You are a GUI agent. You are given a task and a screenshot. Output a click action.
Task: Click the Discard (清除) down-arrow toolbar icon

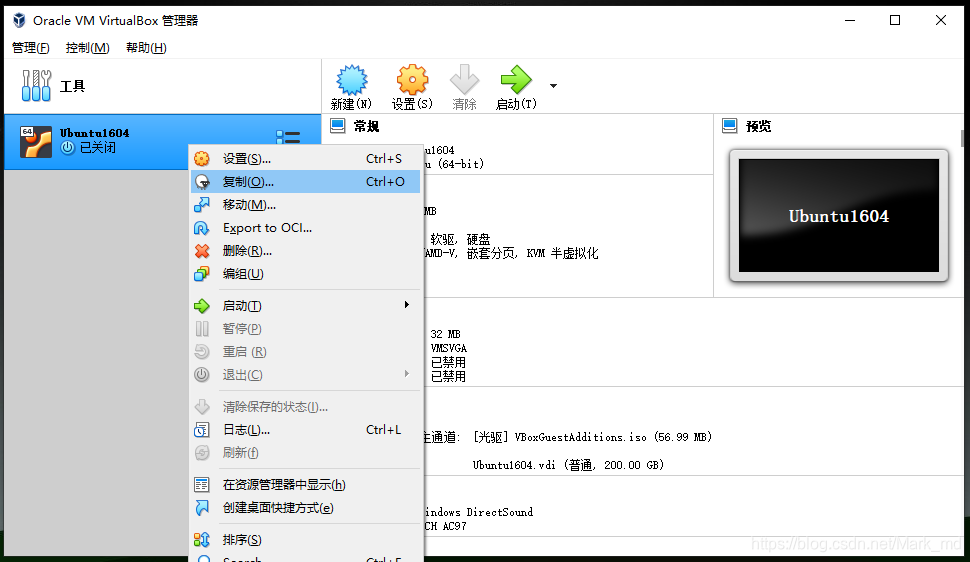pyautogui.click(x=464, y=79)
